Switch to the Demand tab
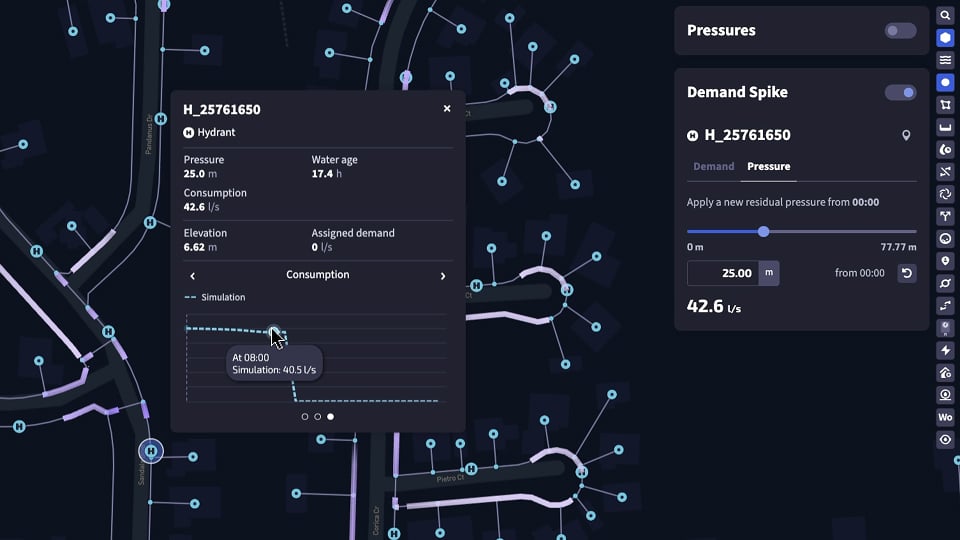 pyautogui.click(x=713, y=167)
